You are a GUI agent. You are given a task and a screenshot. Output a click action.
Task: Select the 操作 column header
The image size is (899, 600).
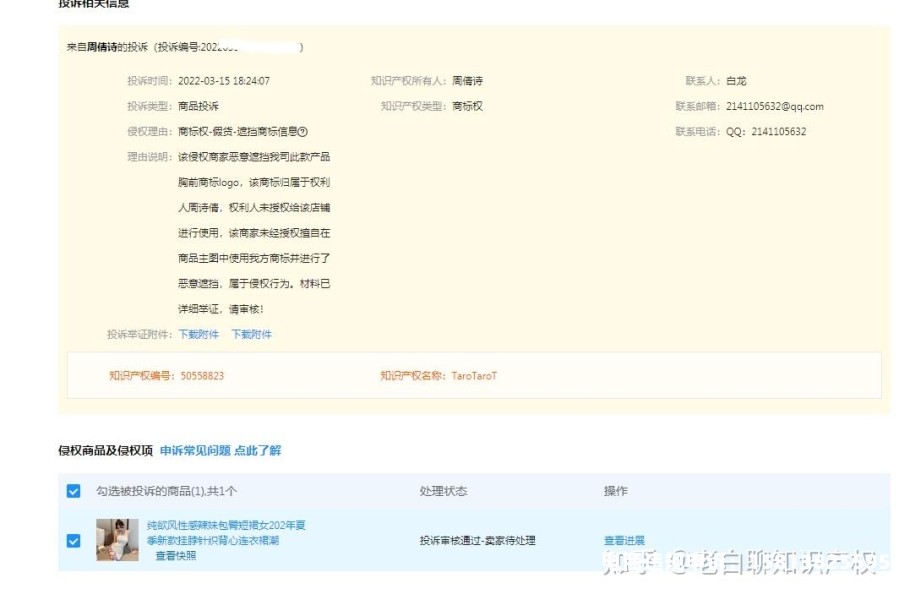pos(615,491)
